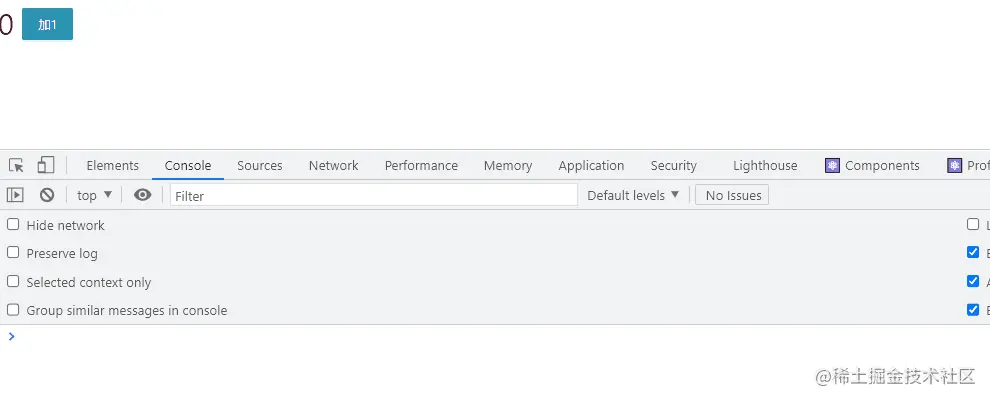The height and width of the screenshot is (400, 990).
Task: Enable the Preserve log checkbox
Action: click(x=13, y=252)
